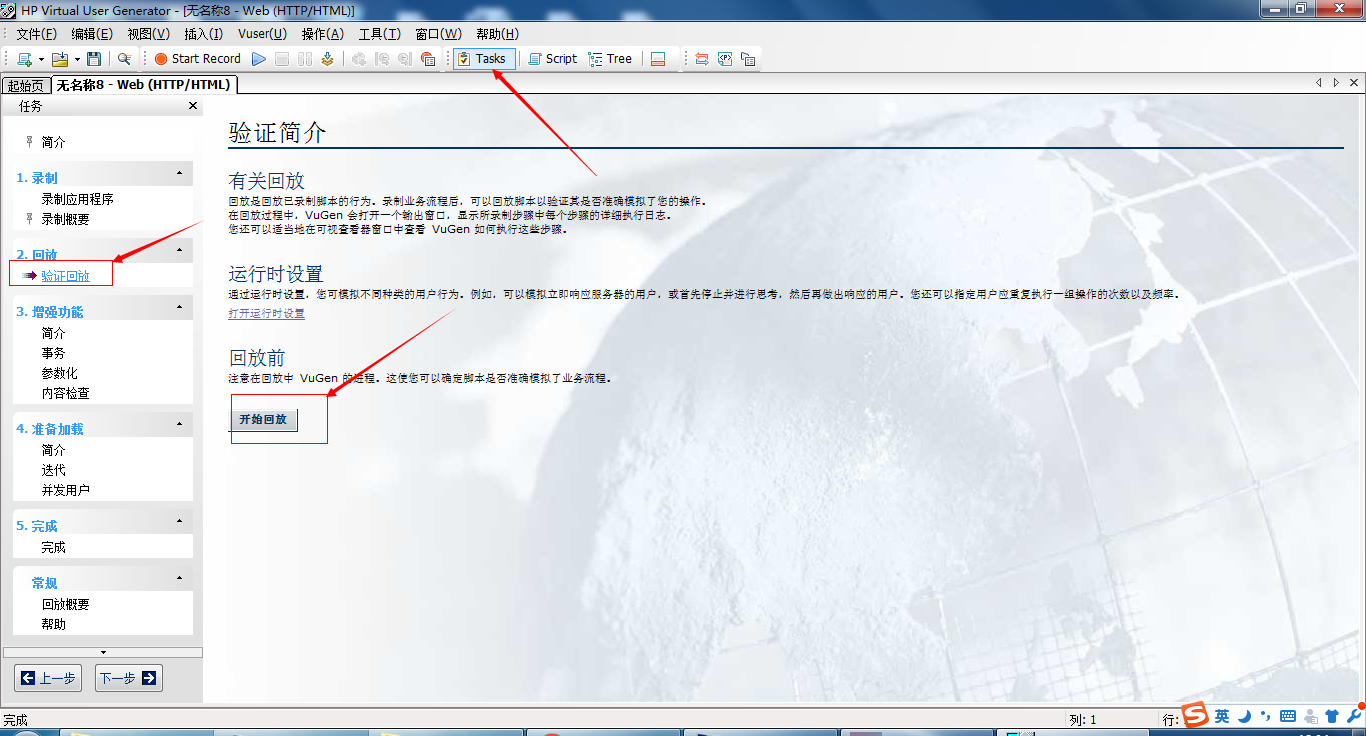Open the 视图(V) menu
This screenshot has height=736, width=1366.
click(149, 34)
